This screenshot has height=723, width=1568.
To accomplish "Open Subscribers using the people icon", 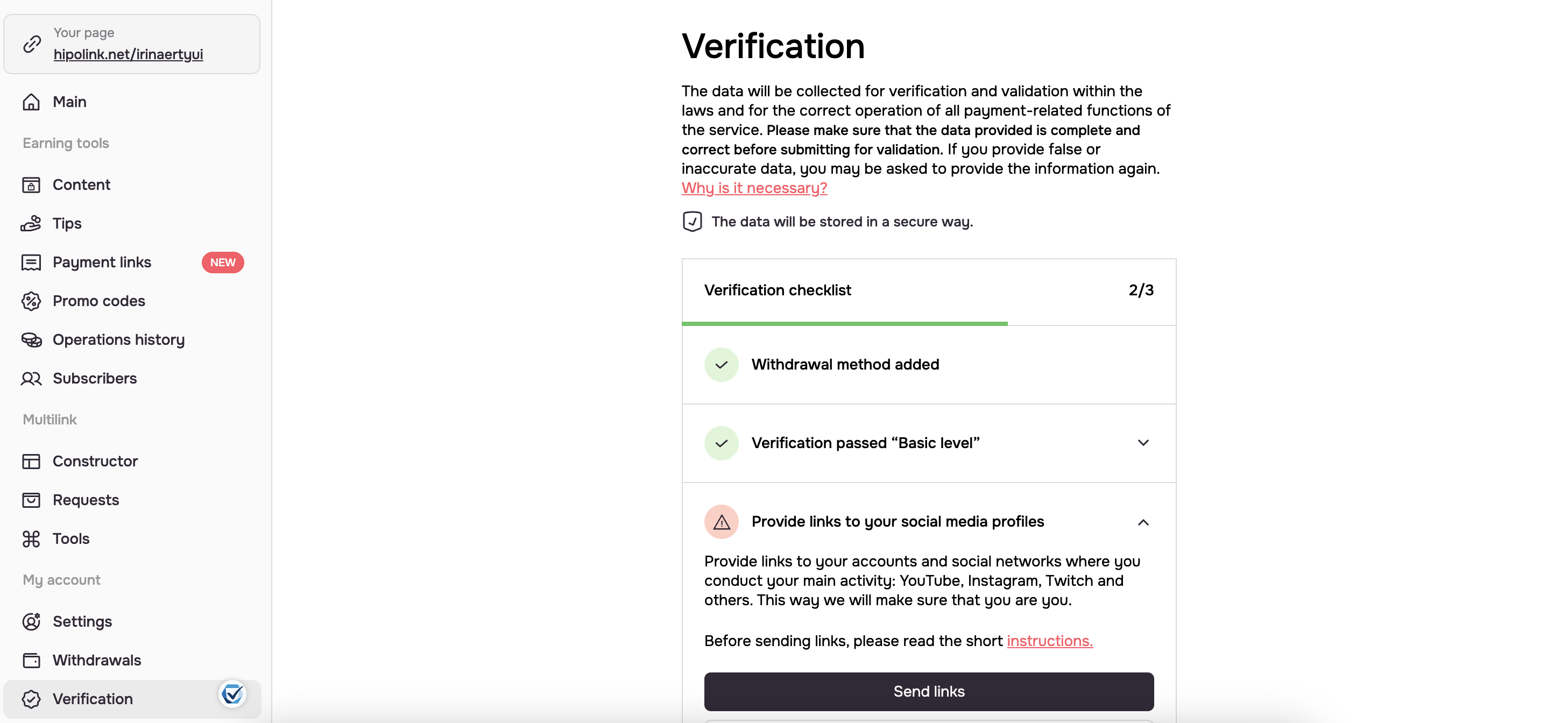I will [x=31, y=379].
